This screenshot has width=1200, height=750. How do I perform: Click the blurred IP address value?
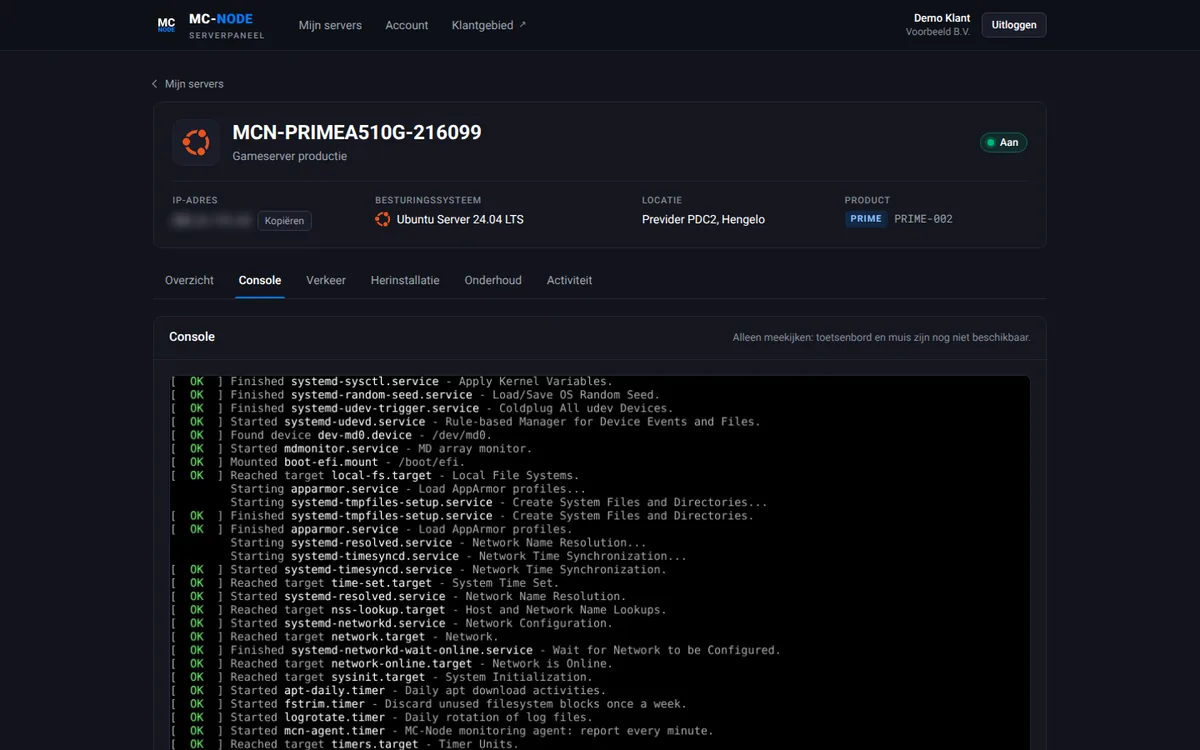211,220
